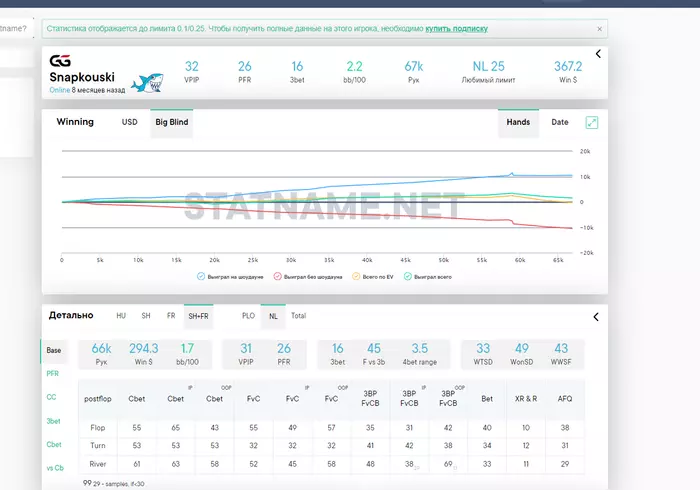The width and height of the screenshot is (700, 490).
Task: Toggle the total winnings line in legend
Action: tap(428, 277)
